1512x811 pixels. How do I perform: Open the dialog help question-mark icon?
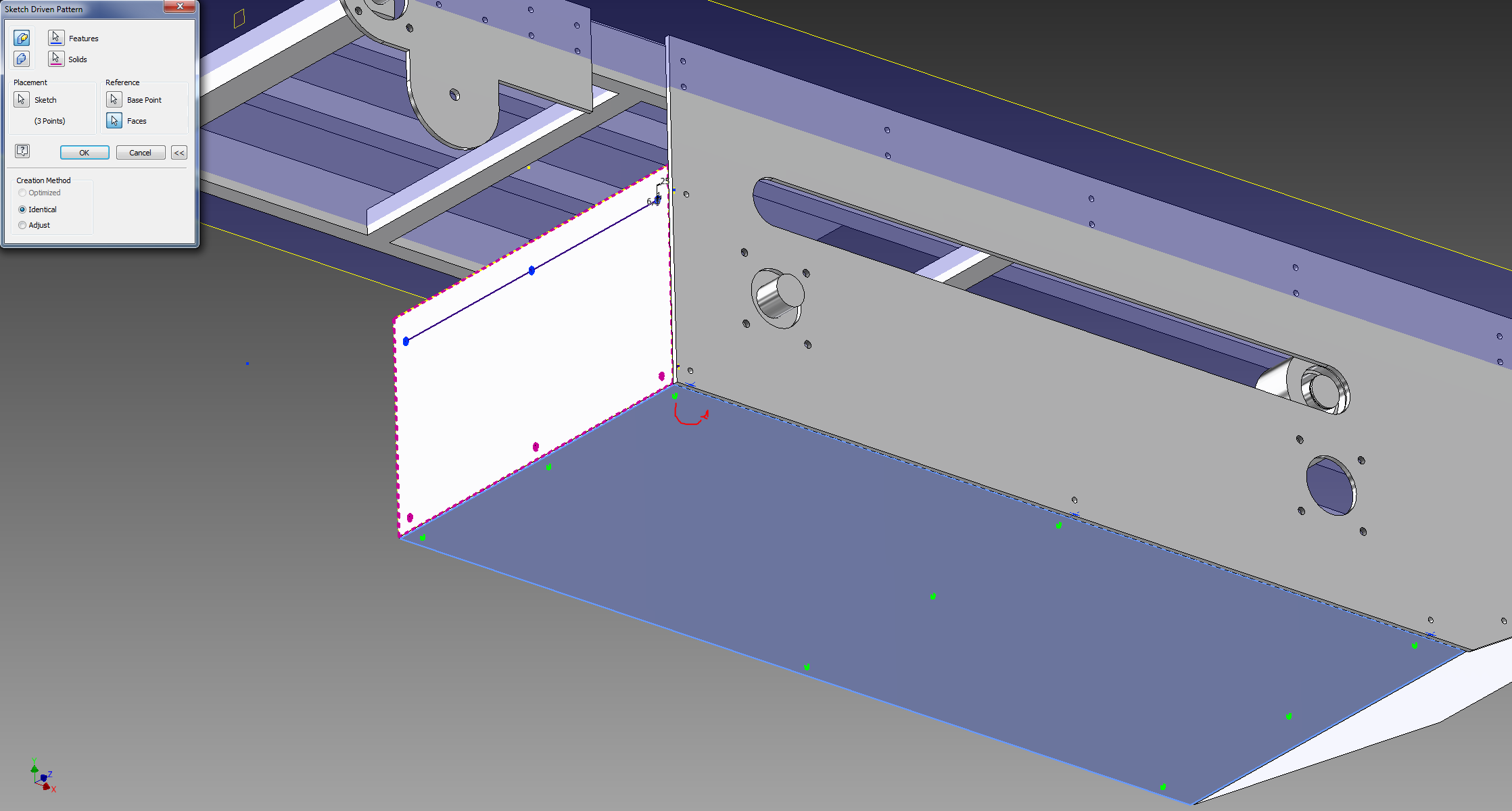tap(22, 151)
